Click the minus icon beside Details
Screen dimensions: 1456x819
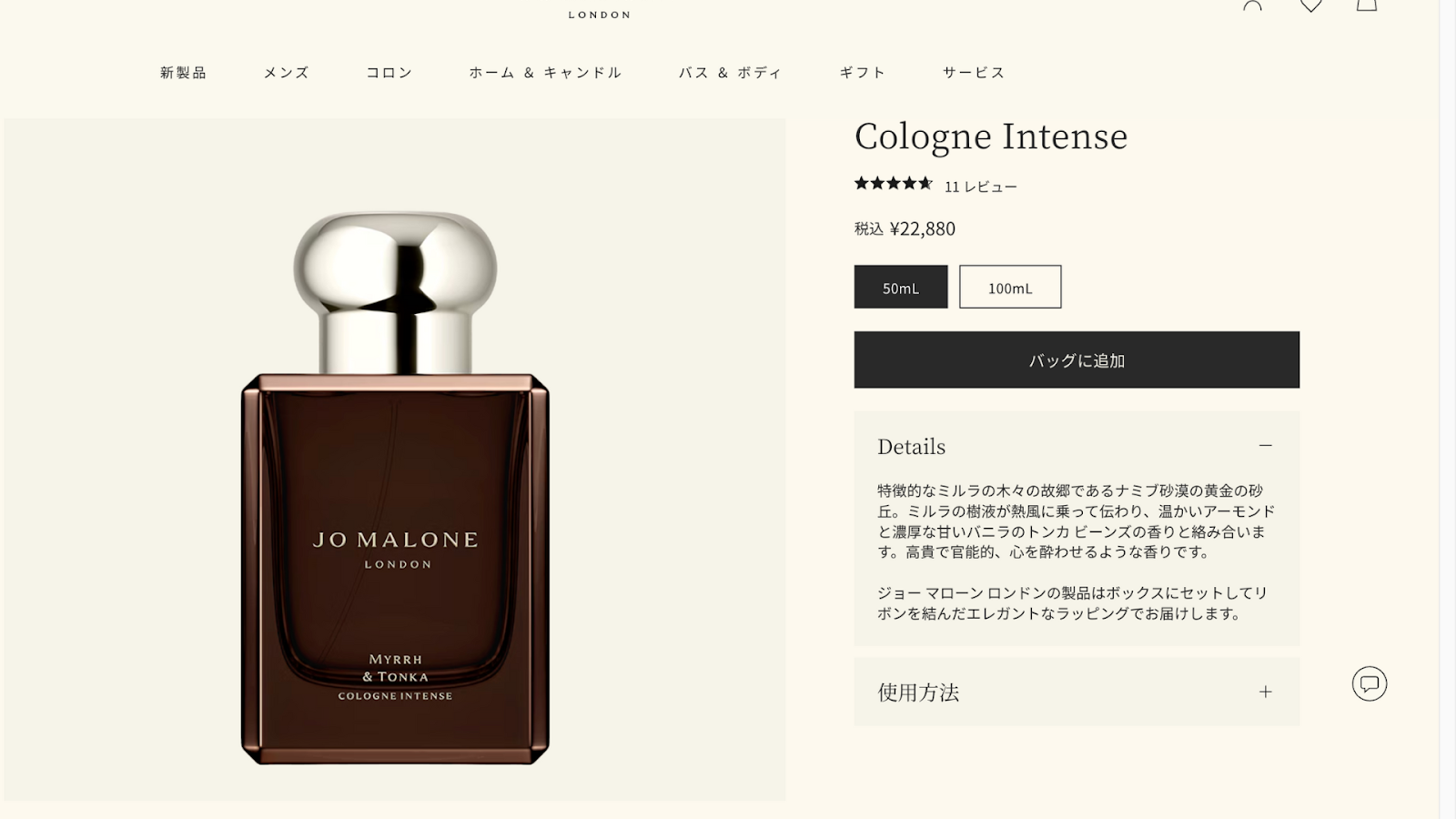point(1266,446)
